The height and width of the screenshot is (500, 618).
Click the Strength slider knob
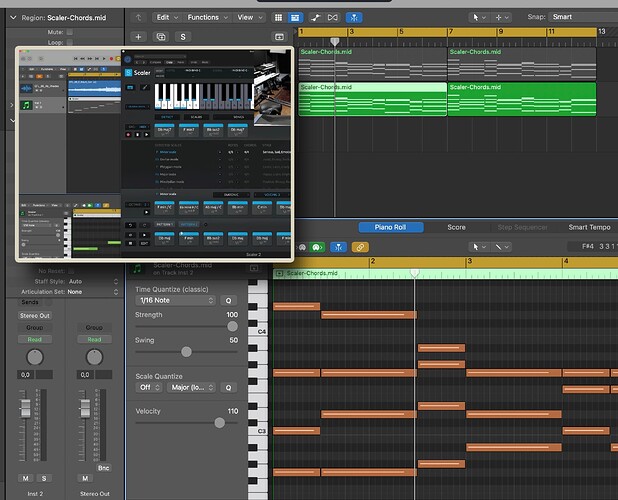tap(233, 326)
